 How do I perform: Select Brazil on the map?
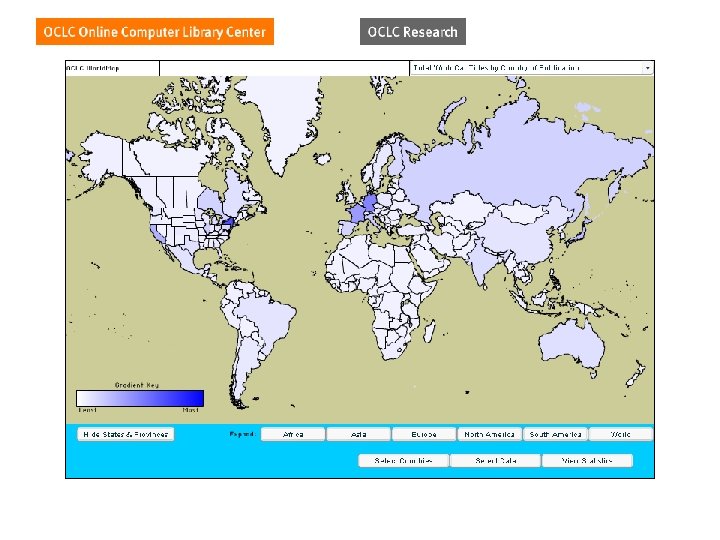point(269,319)
